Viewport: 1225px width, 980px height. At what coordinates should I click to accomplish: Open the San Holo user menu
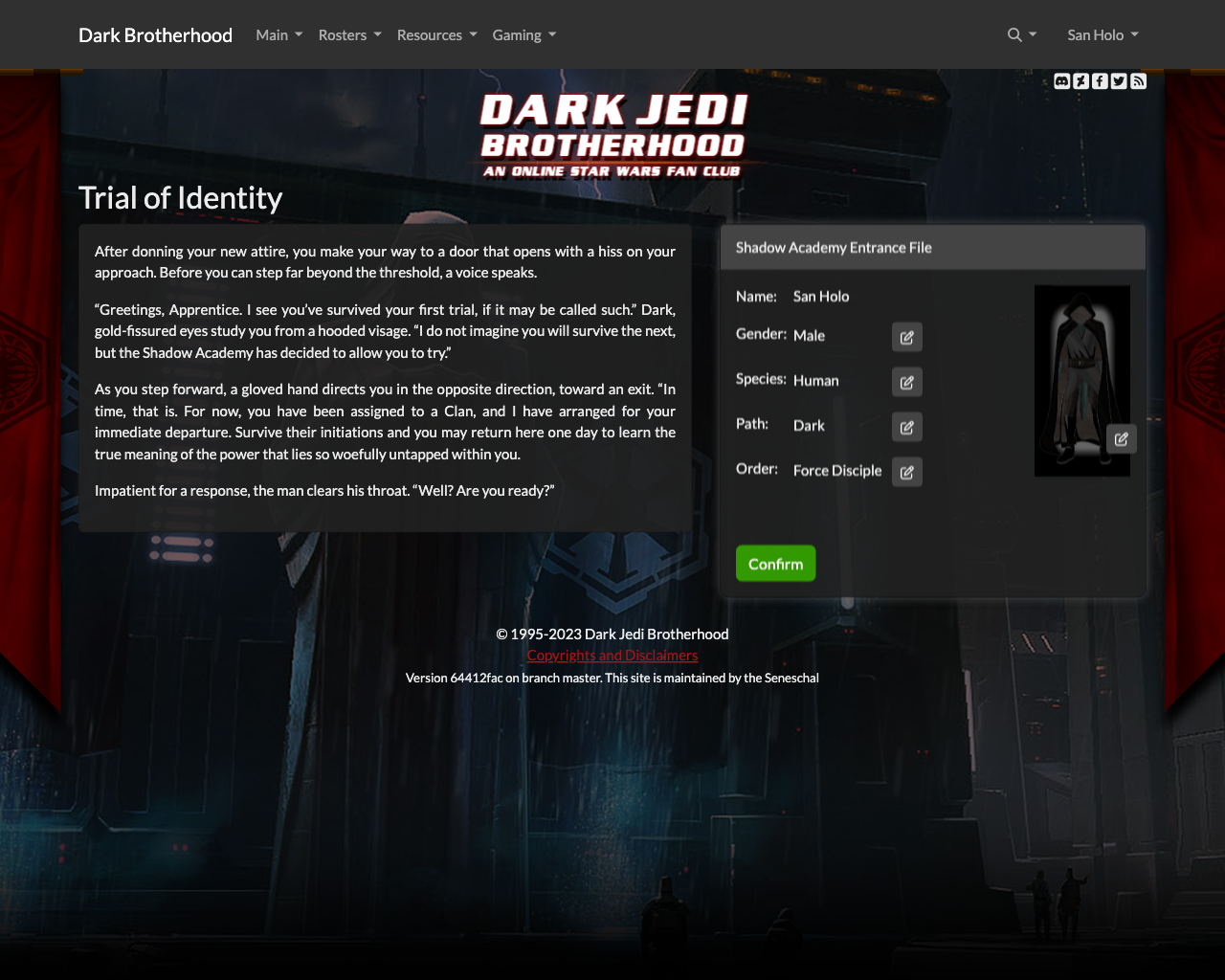coord(1102,35)
